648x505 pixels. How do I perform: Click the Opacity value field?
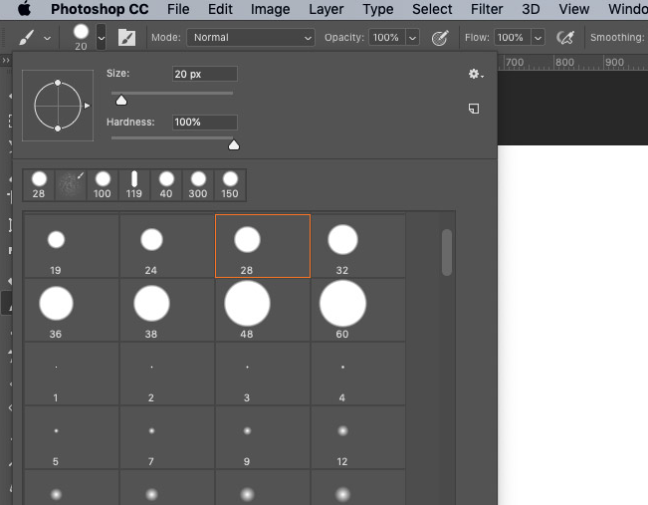386,38
